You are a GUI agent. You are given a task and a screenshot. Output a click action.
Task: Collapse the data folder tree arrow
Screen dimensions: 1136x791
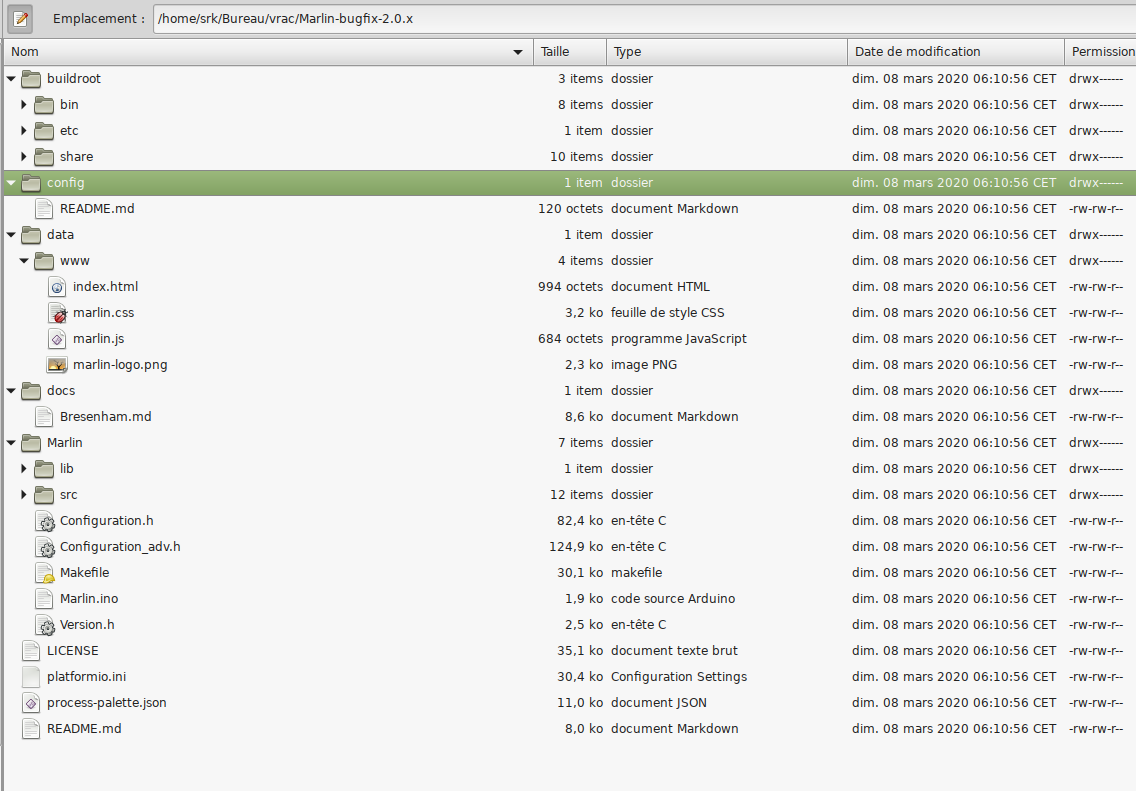[11, 235]
